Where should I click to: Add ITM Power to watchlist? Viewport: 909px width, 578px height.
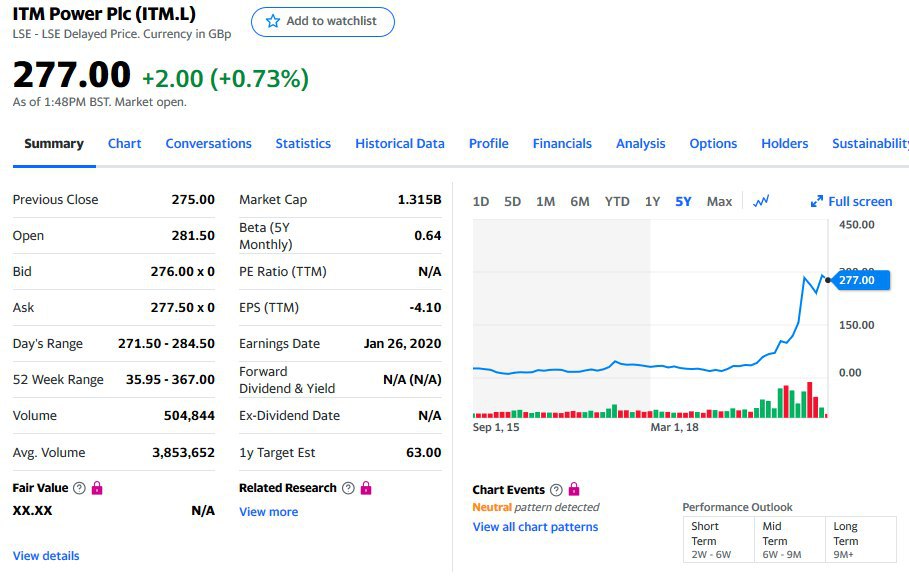(322, 22)
